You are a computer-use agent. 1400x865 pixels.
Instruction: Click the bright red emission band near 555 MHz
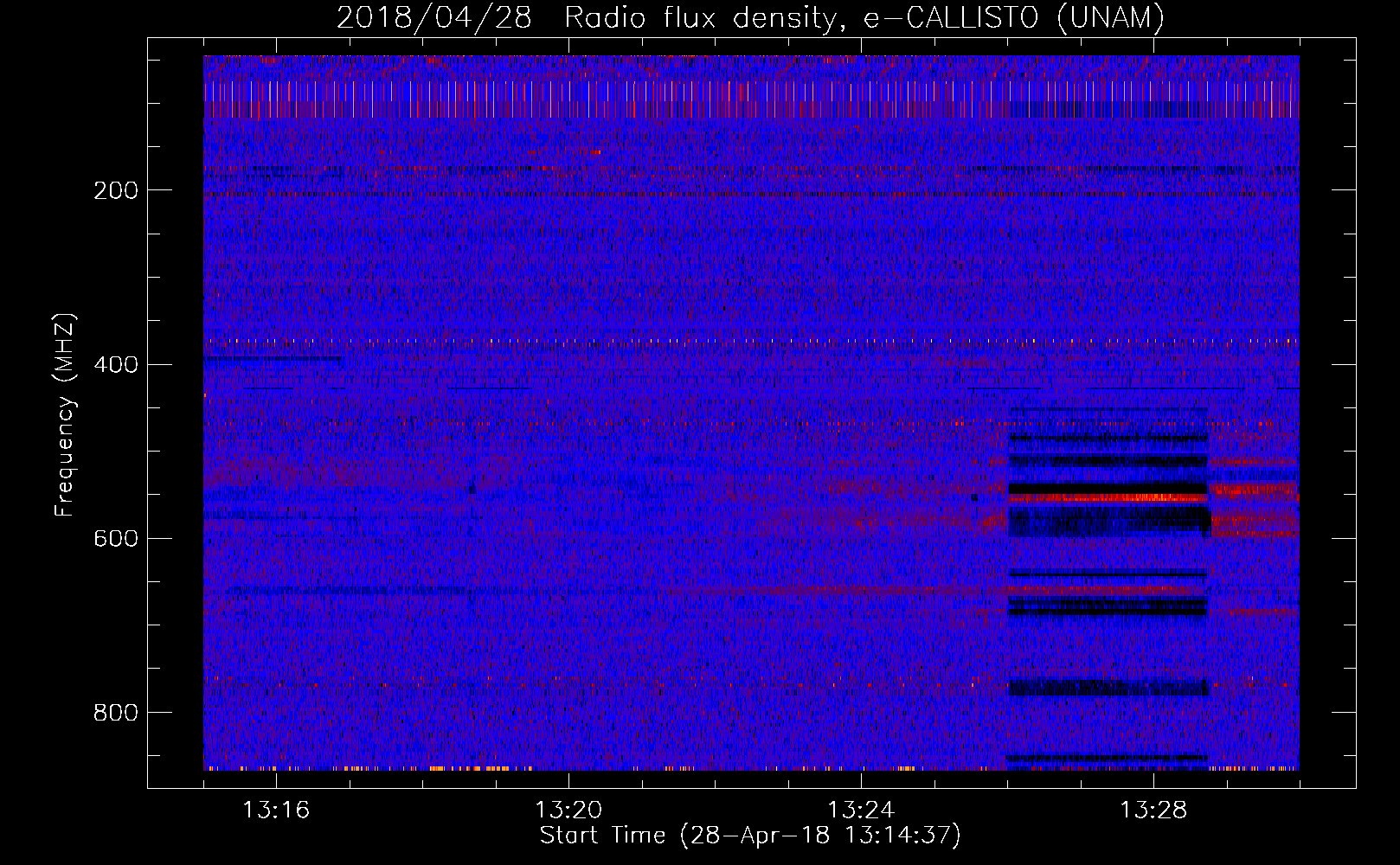(1108, 498)
